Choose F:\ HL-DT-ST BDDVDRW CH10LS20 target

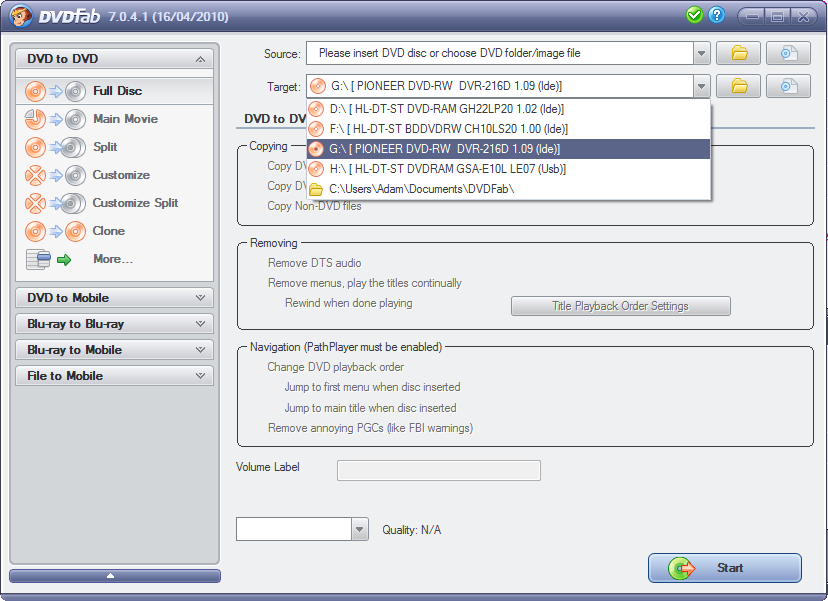pyautogui.click(x=509, y=129)
